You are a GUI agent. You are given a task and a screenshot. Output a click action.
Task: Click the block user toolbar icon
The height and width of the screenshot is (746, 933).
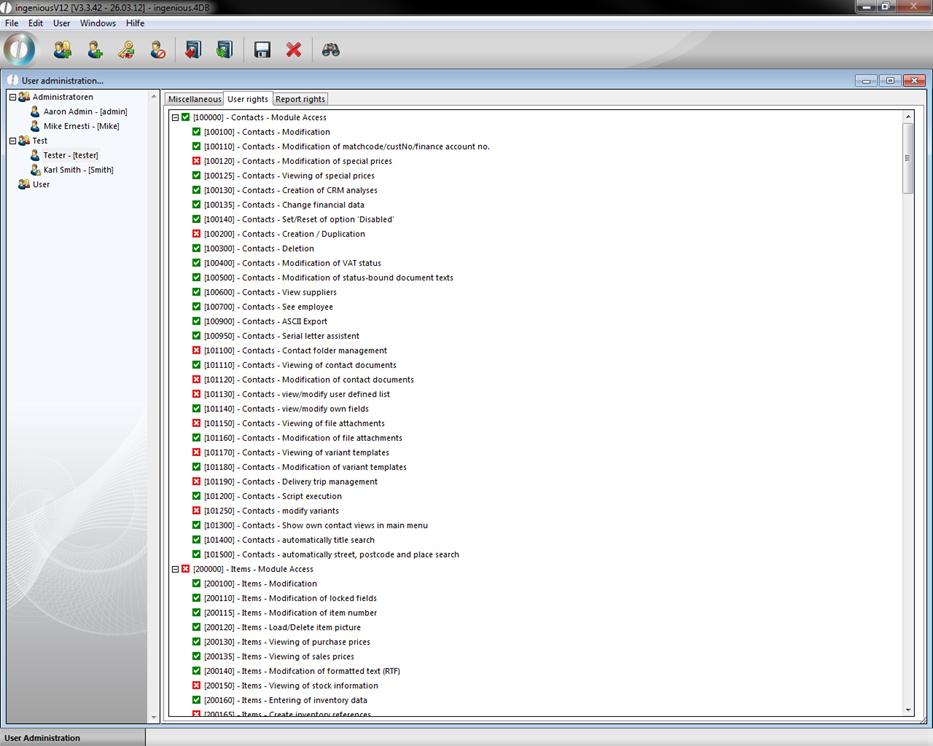pos(158,49)
